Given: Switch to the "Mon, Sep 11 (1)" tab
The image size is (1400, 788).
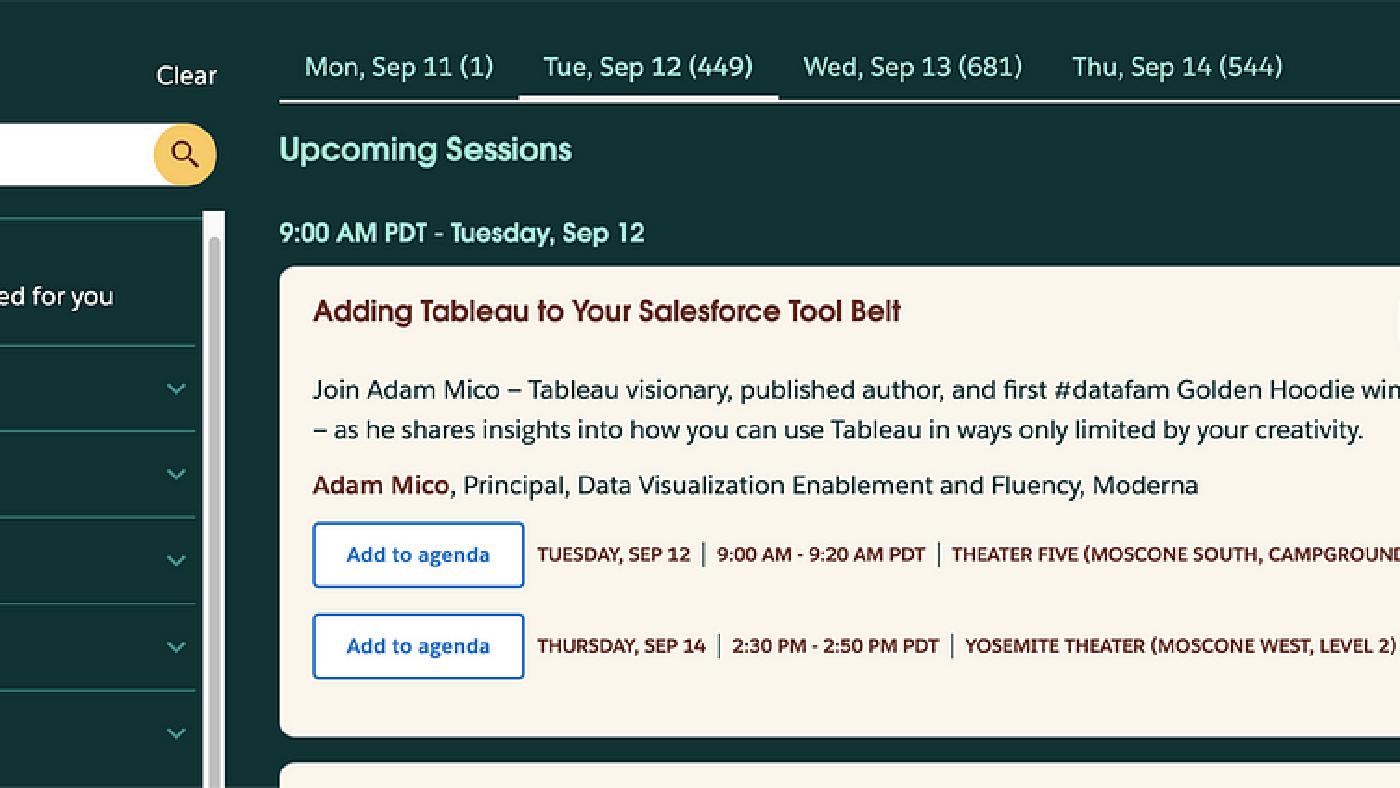Looking at the screenshot, I should 398,66.
